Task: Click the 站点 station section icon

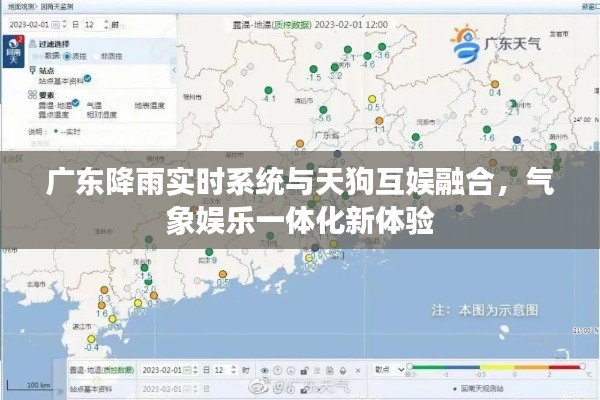Action: pyautogui.click(x=33, y=70)
